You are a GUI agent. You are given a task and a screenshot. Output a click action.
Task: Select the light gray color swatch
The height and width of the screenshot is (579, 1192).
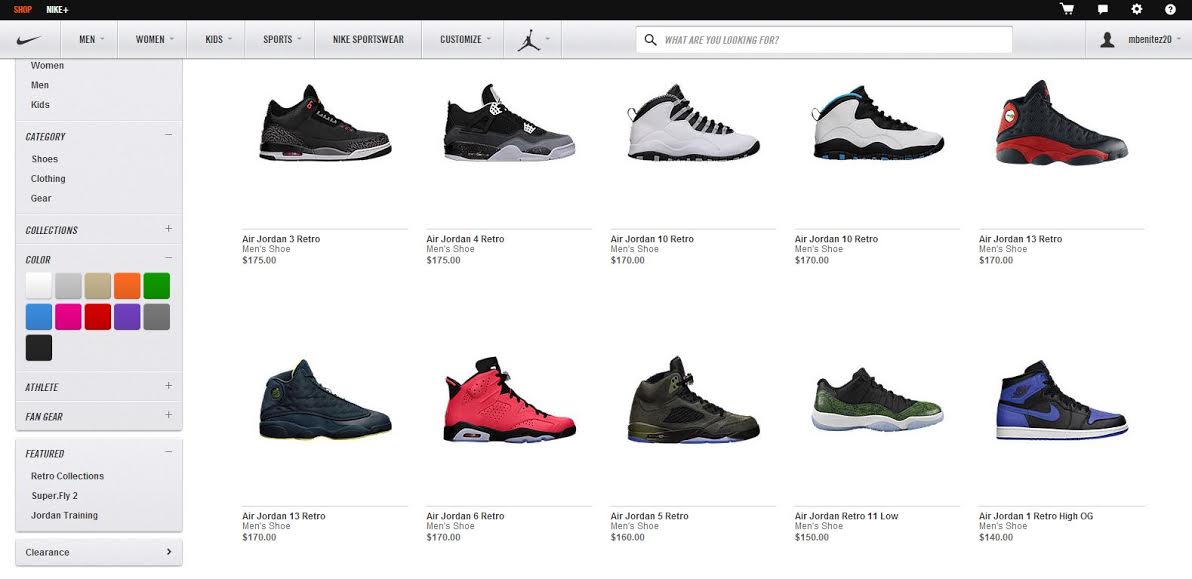click(x=68, y=286)
